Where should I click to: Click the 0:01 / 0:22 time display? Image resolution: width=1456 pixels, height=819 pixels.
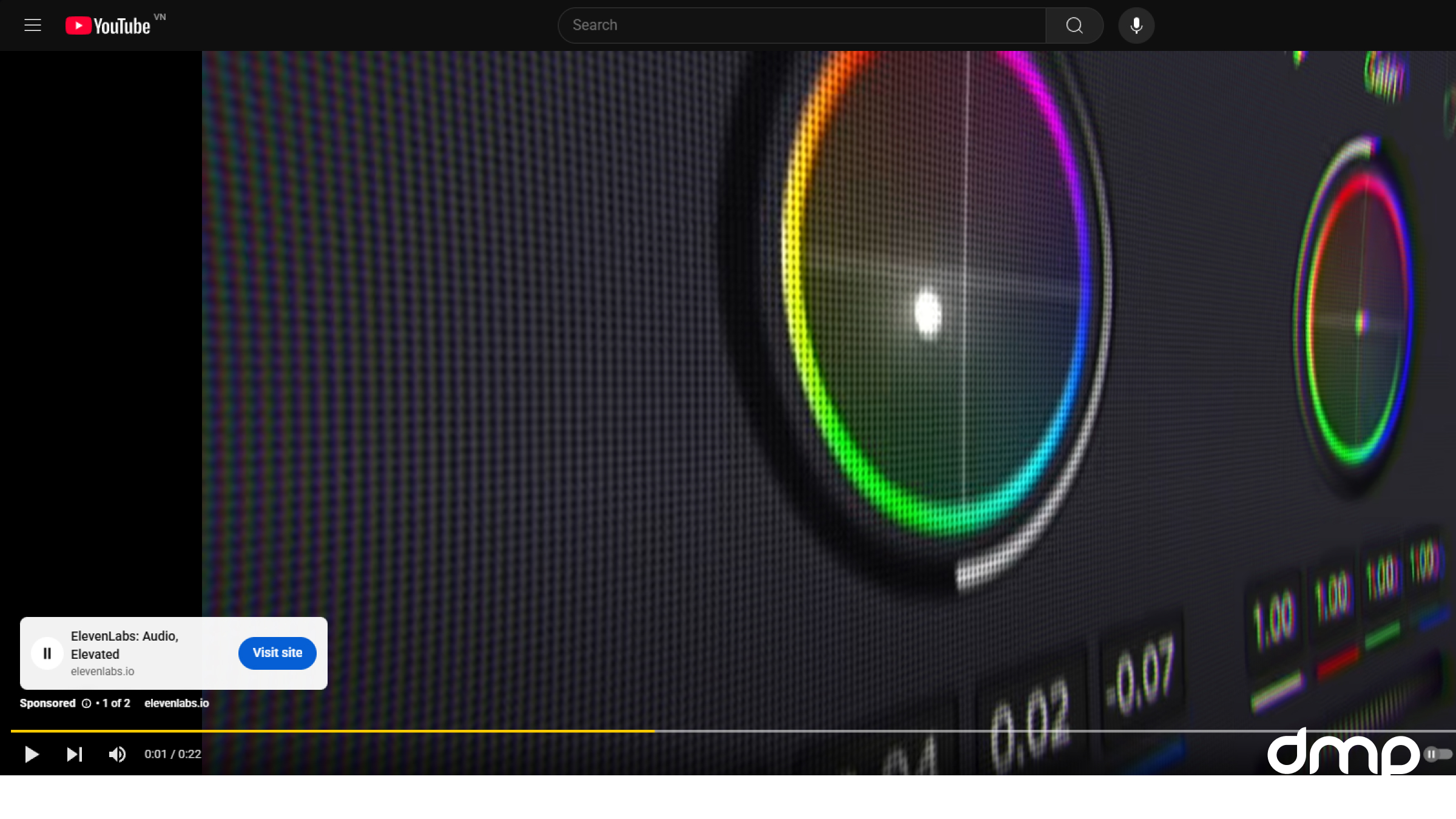click(x=173, y=754)
